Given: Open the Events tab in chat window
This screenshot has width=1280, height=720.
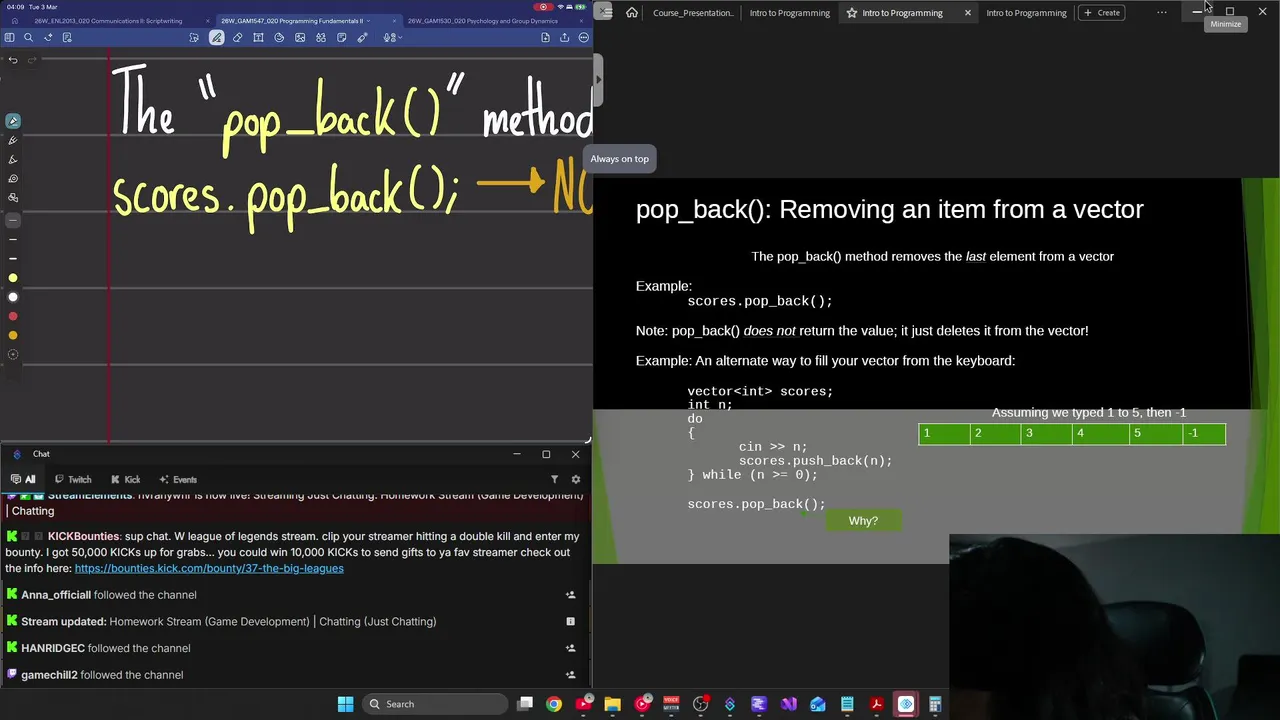Looking at the screenshot, I should (178, 479).
